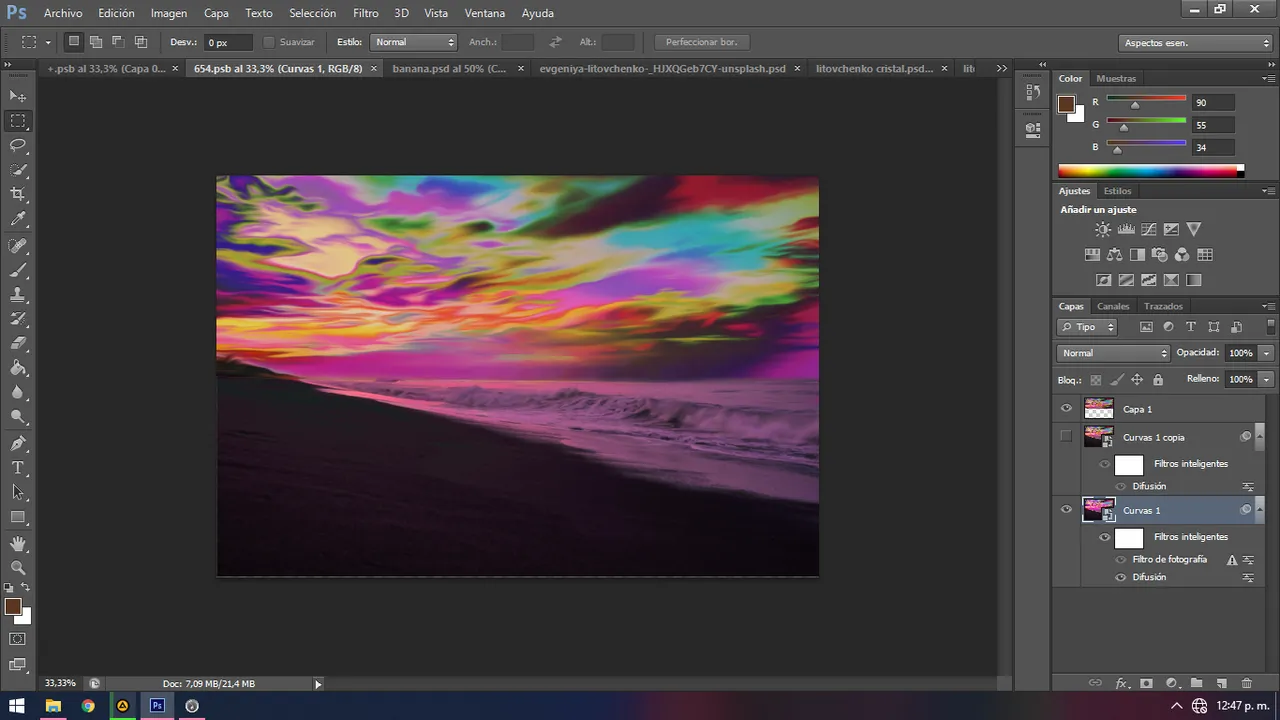The height and width of the screenshot is (720, 1280).
Task: Select the Spot Healing Brush tool
Action: click(18, 246)
